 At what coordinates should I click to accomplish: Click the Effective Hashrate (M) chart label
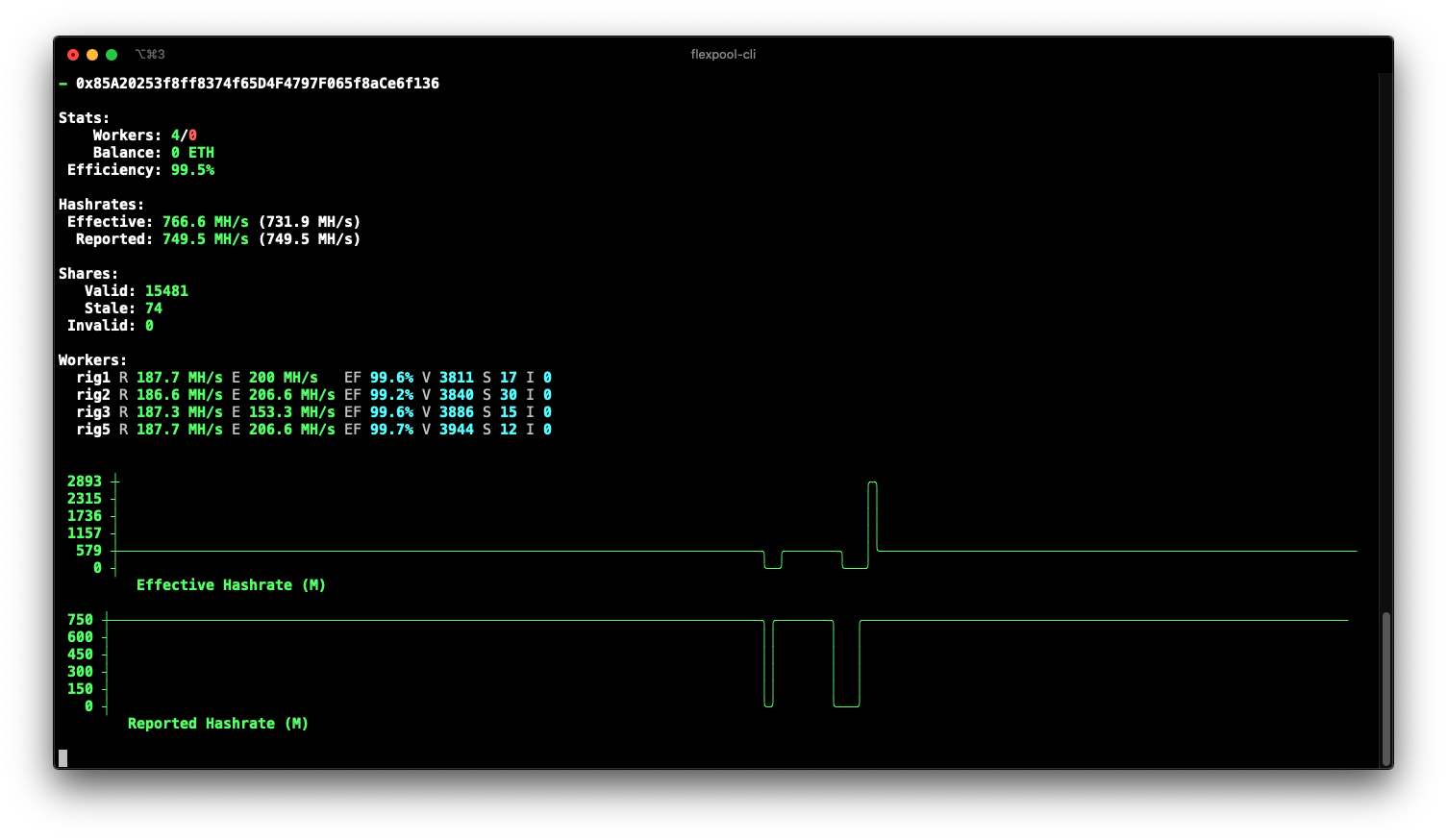[x=231, y=585]
